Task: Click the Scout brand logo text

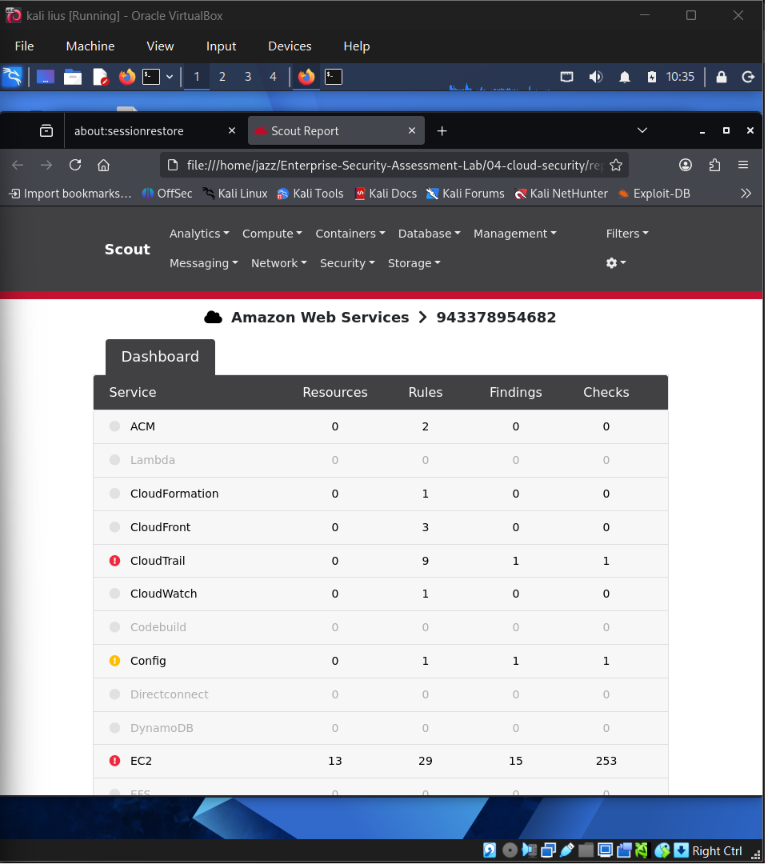Action: pos(127,249)
